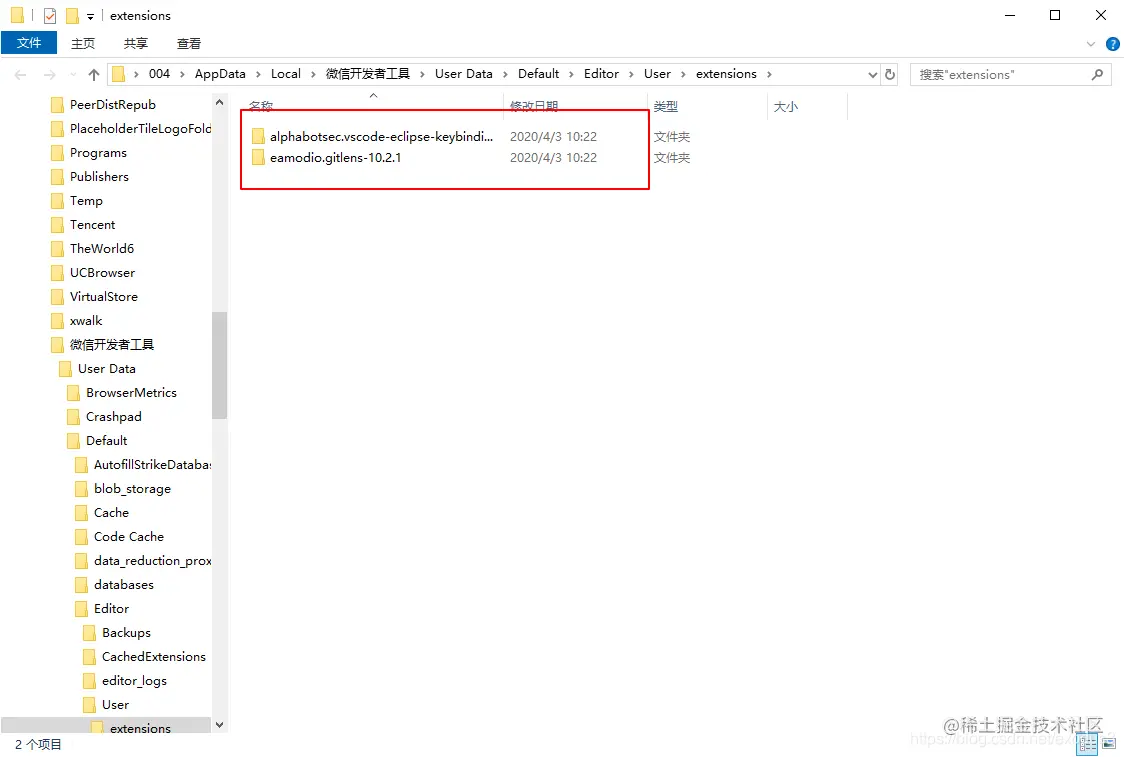Select editor_logs in the navigation tree

[134, 681]
